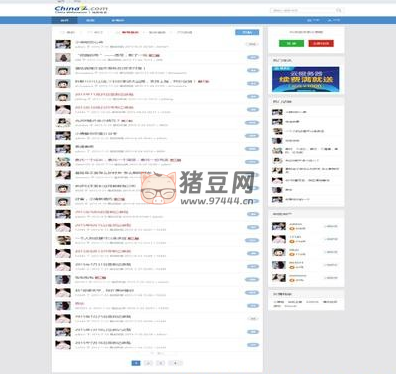Viewport: 396px width, 374px height.
Task: Open the blue cloud server banner advertisement
Action: point(306,79)
